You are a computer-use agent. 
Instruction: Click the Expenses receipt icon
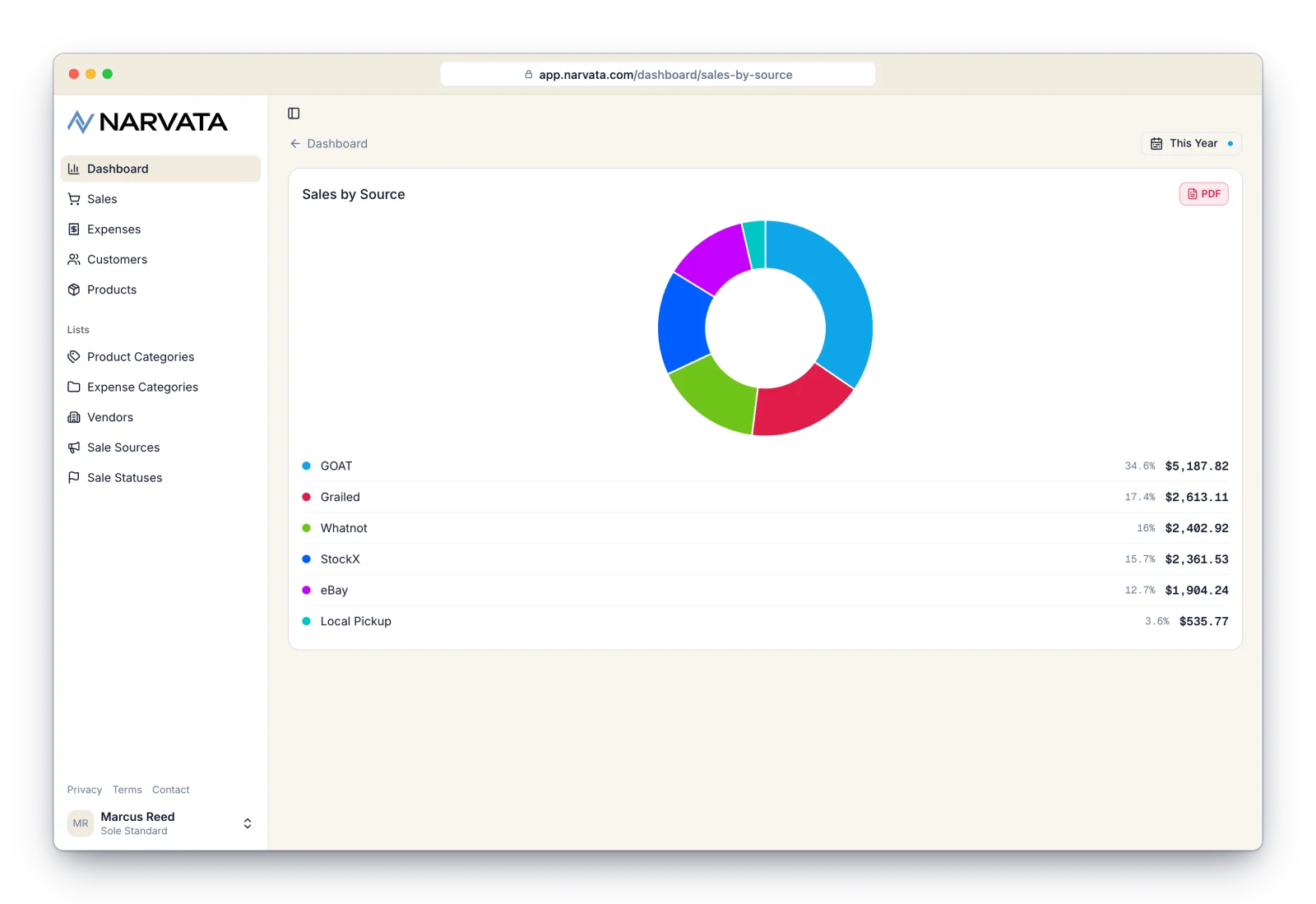click(x=74, y=229)
